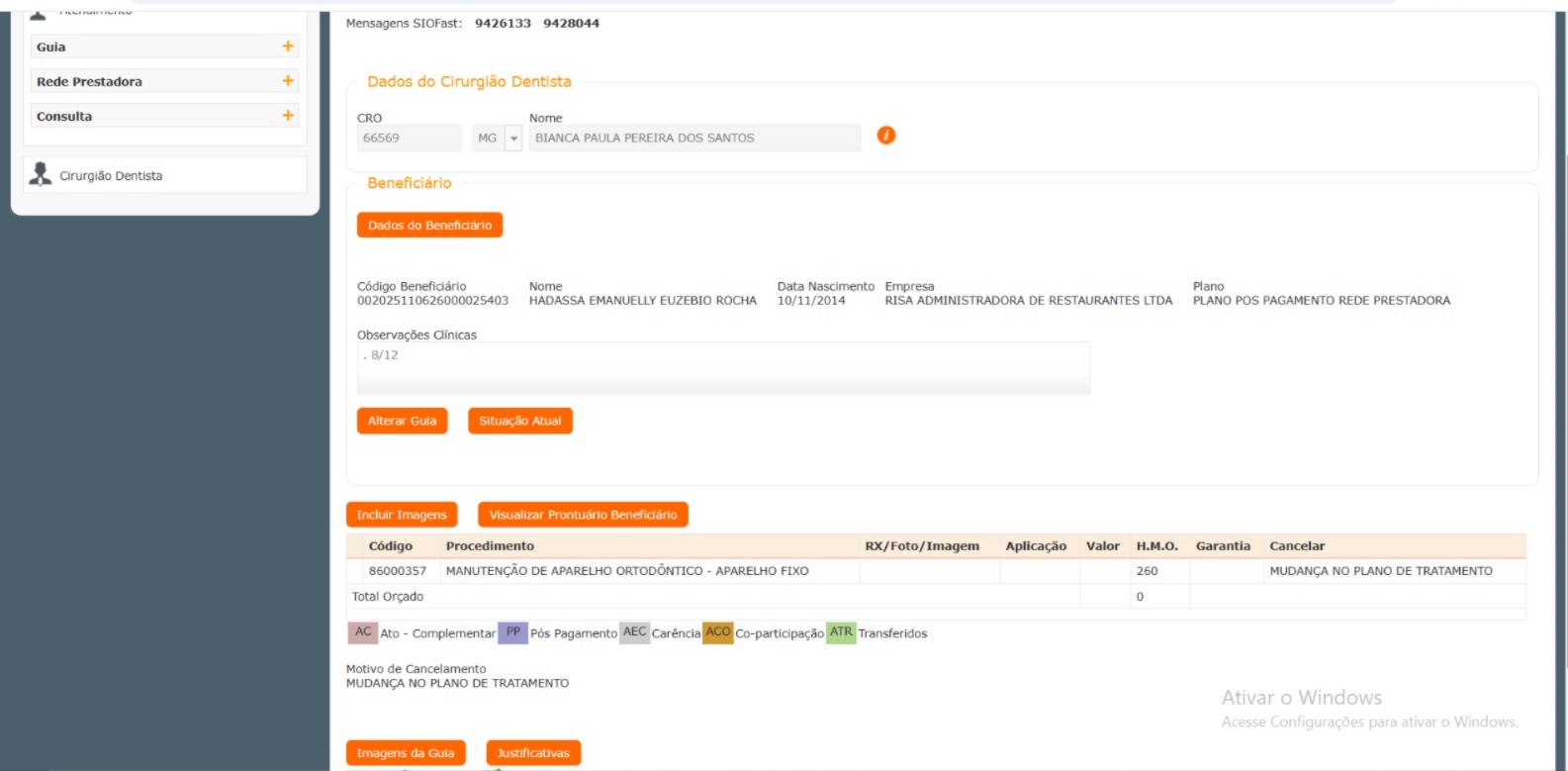The width and height of the screenshot is (1568, 771).
Task: Click PLANO POS PAGAMENTO REDE PRESTADORA text
Action: [1322, 301]
